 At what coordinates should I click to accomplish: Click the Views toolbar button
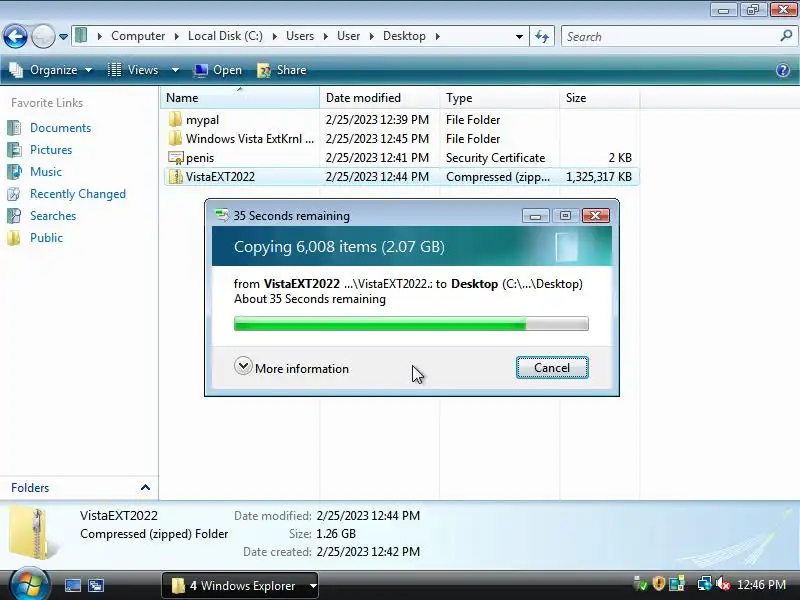click(x=134, y=70)
